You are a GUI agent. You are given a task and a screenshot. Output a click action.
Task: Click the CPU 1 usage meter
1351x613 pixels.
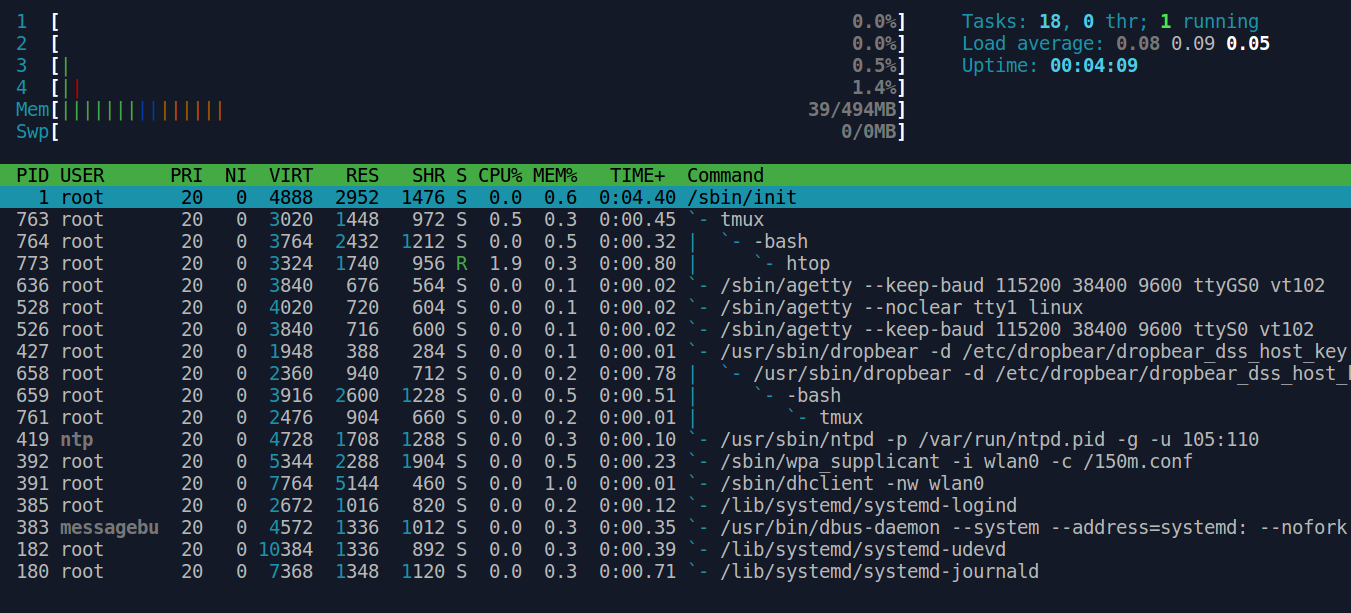click(461, 21)
